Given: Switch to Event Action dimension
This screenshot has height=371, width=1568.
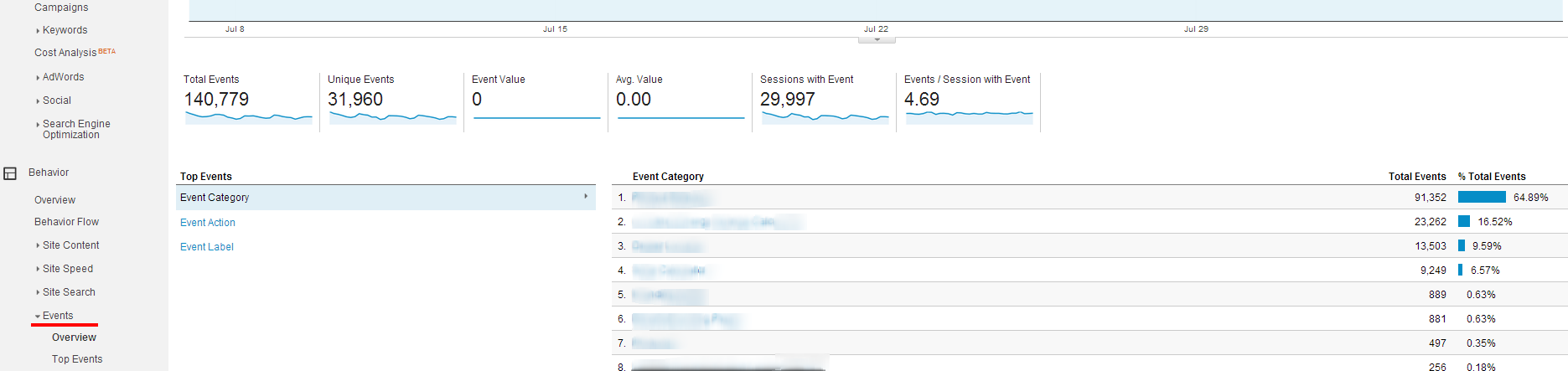Looking at the screenshot, I should pyautogui.click(x=208, y=223).
